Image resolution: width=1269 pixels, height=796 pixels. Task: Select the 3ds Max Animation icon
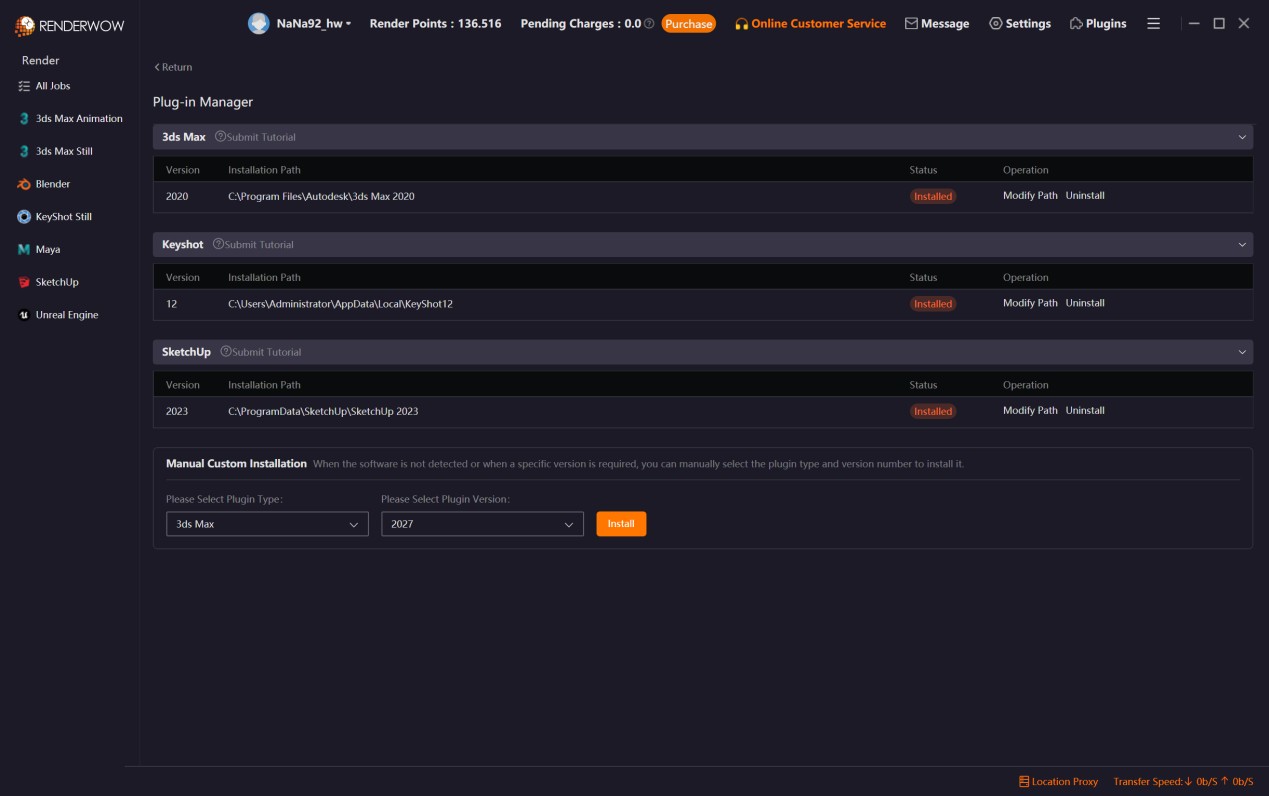pyautogui.click(x=24, y=119)
